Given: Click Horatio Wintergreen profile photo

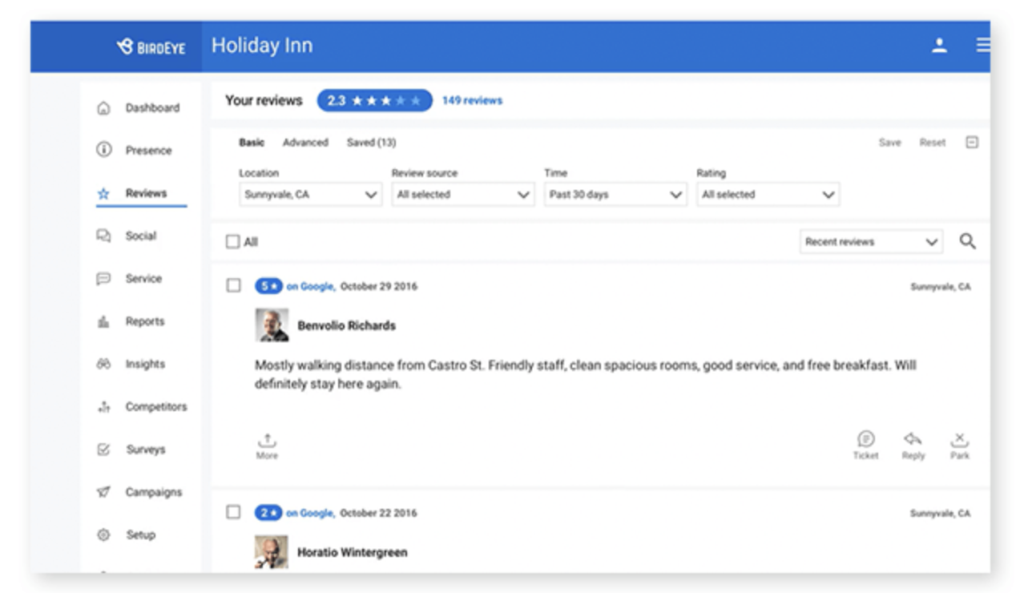Looking at the screenshot, I should (x=272, y=551).
